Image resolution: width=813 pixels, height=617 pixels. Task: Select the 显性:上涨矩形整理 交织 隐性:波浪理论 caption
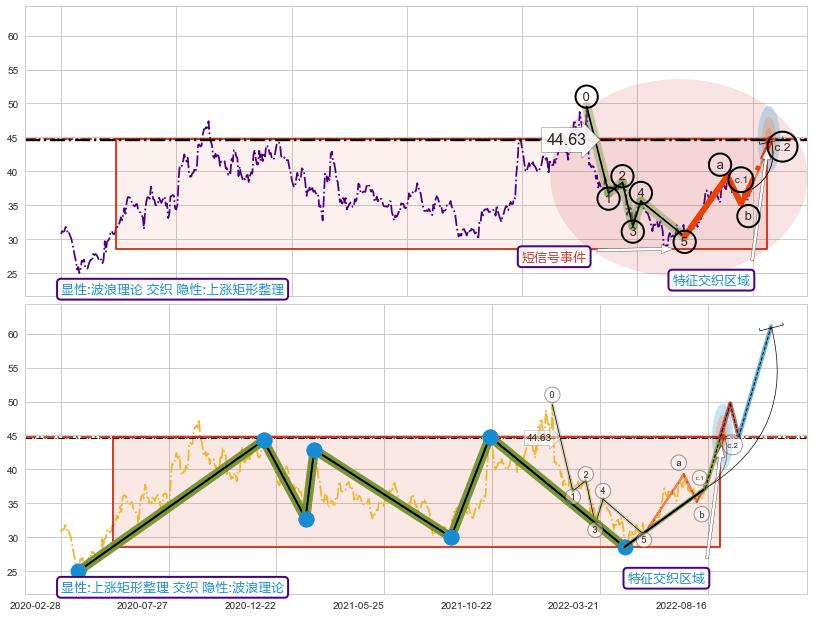(x=172, y=587)
